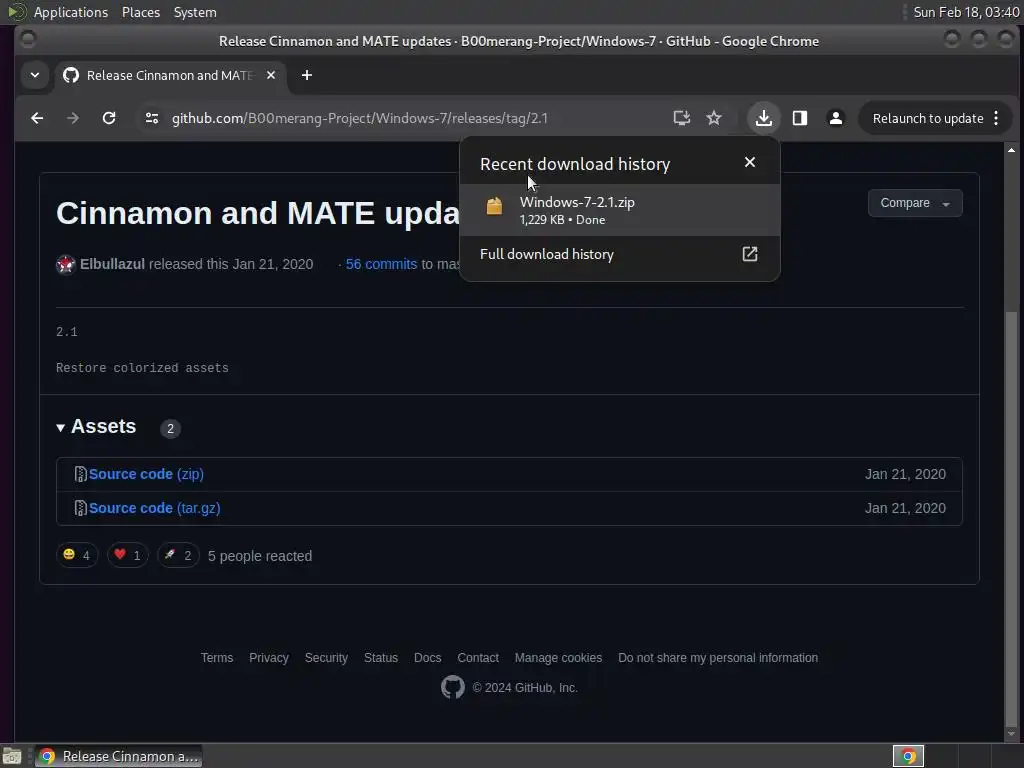
Task: Open the Terms footer link
Action: (217, 658)
